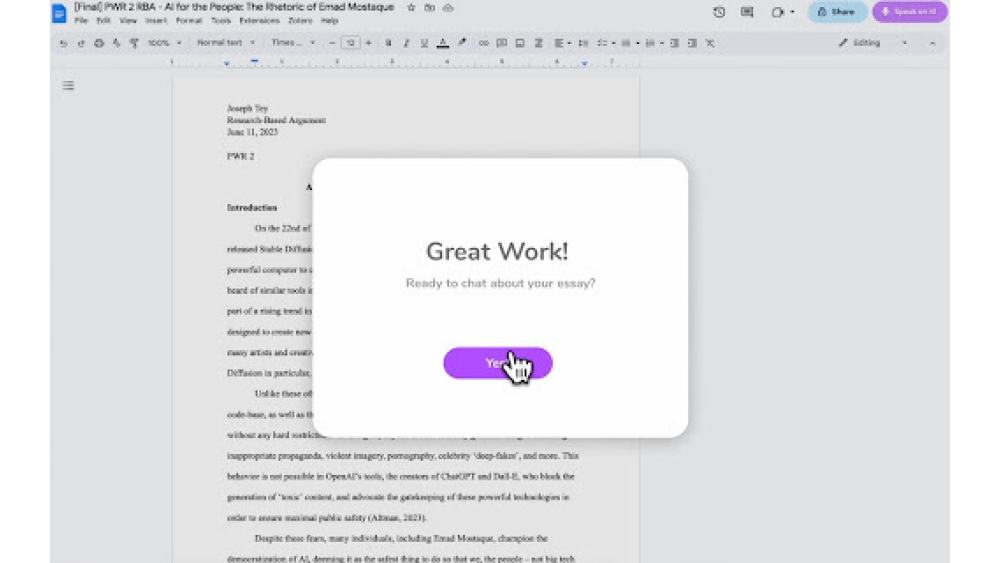
Task: Click the Introduction heading in the document
Action: click(x=252, y=208)
